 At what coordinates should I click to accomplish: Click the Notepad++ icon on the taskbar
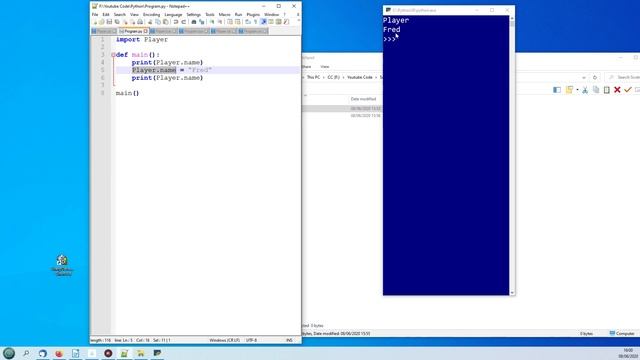pyautogui.click(x=124, y=353)
